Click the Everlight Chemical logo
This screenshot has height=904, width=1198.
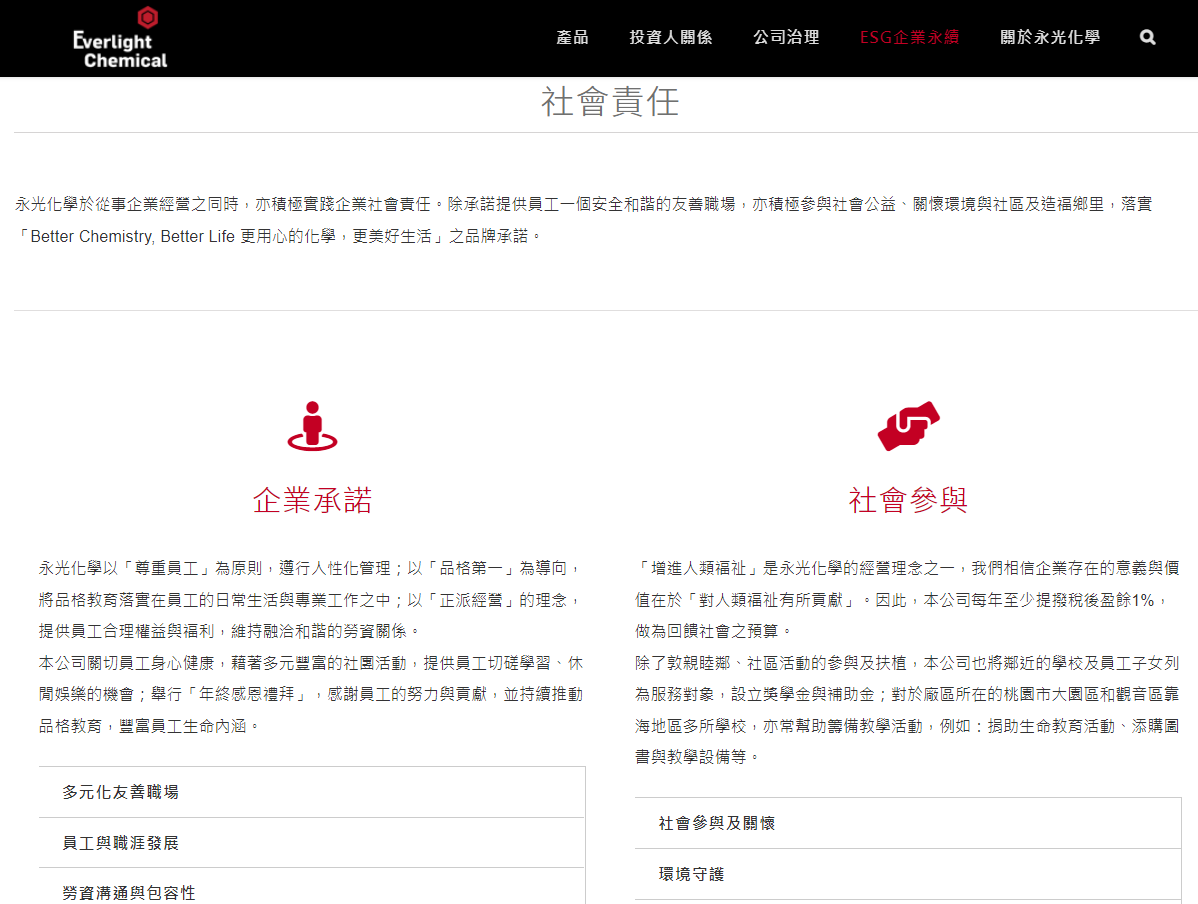pyautogui.click(x=120, y=38)
